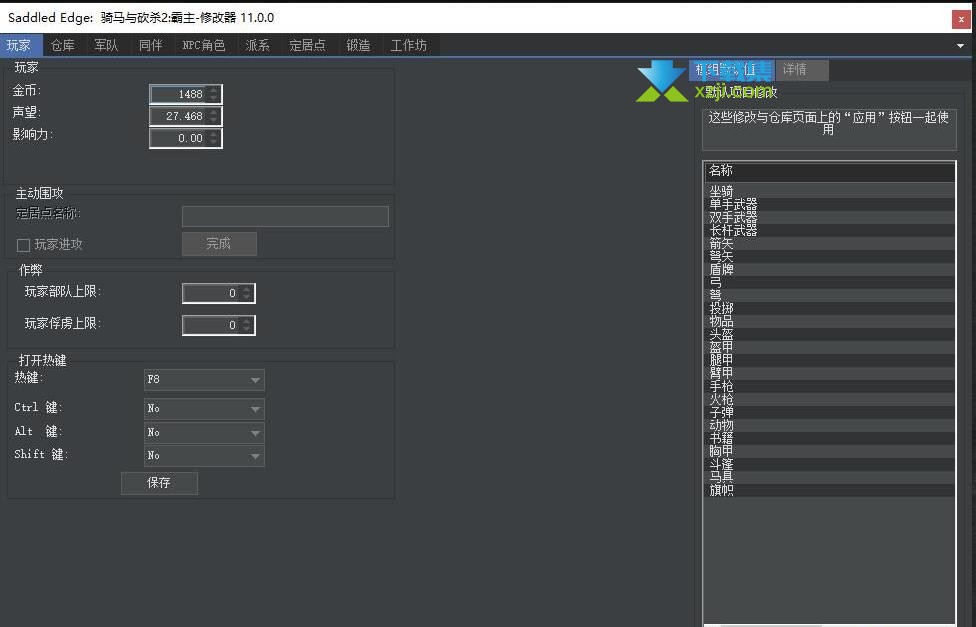Decrease 玩家俘虏上限 with the down arrow
This screenshot has width=976, height=627.
(x=247, y=329)
